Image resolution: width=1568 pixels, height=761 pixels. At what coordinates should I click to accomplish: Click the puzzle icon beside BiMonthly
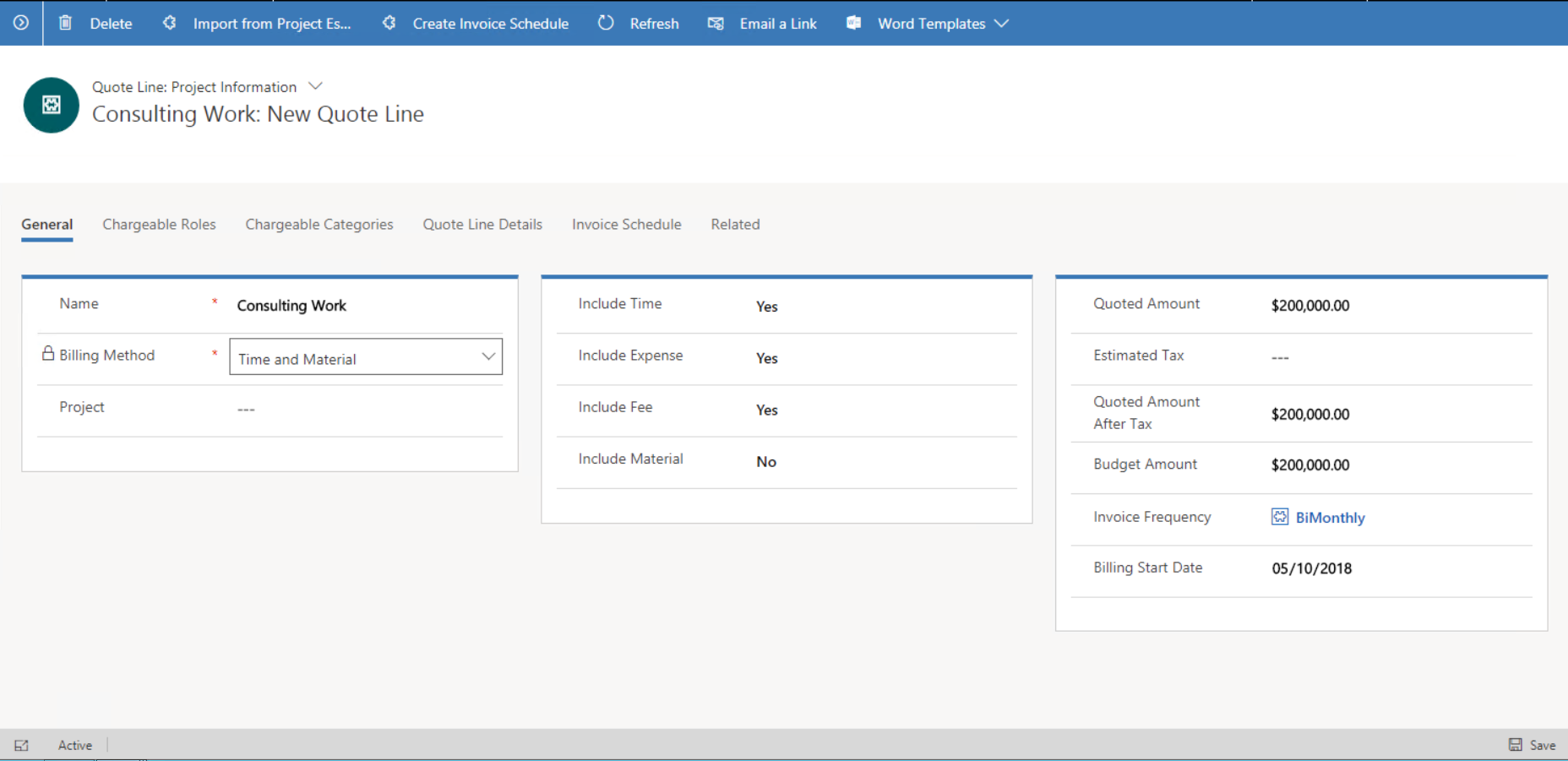1279,517
